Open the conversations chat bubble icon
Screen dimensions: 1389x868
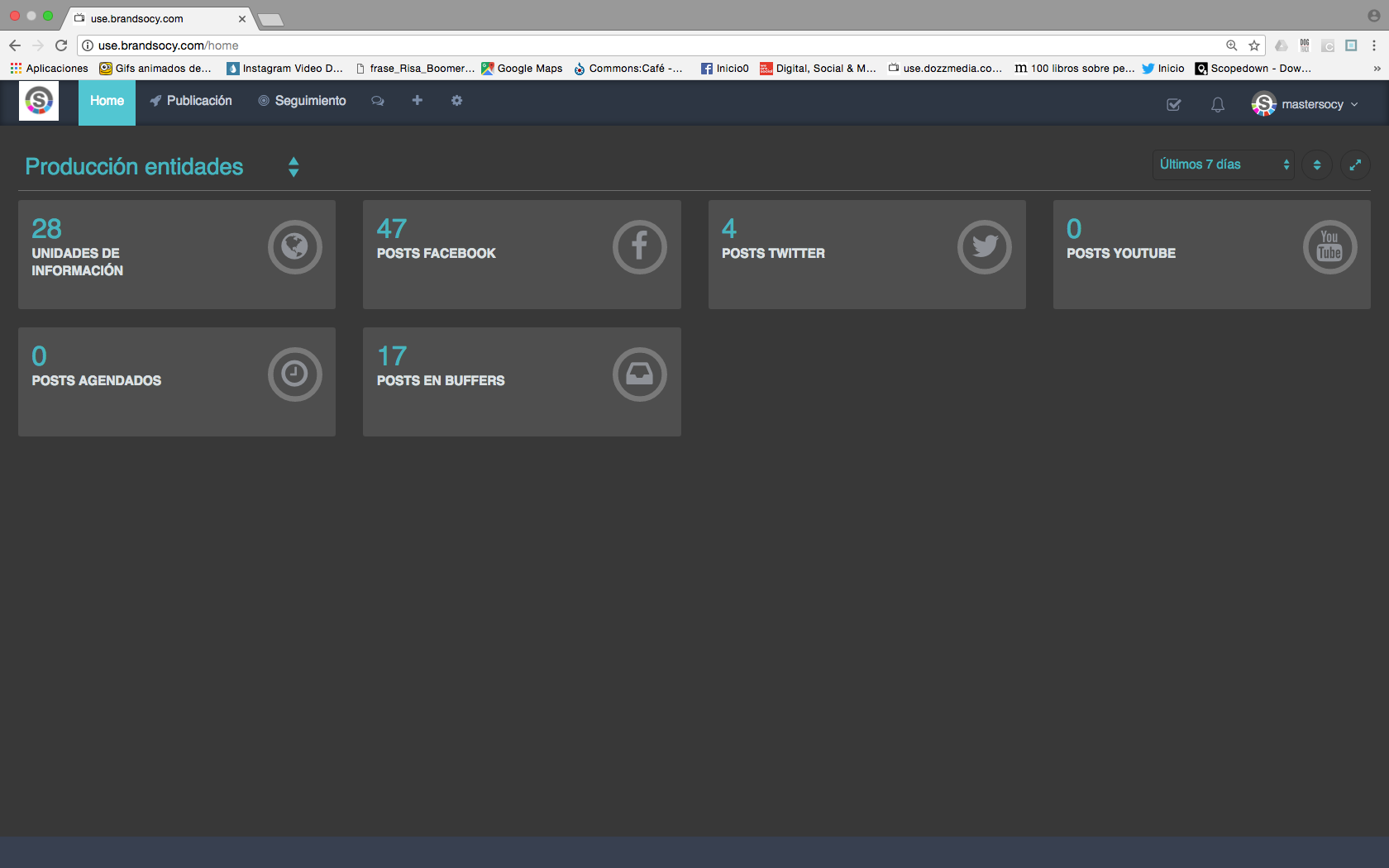378,101
